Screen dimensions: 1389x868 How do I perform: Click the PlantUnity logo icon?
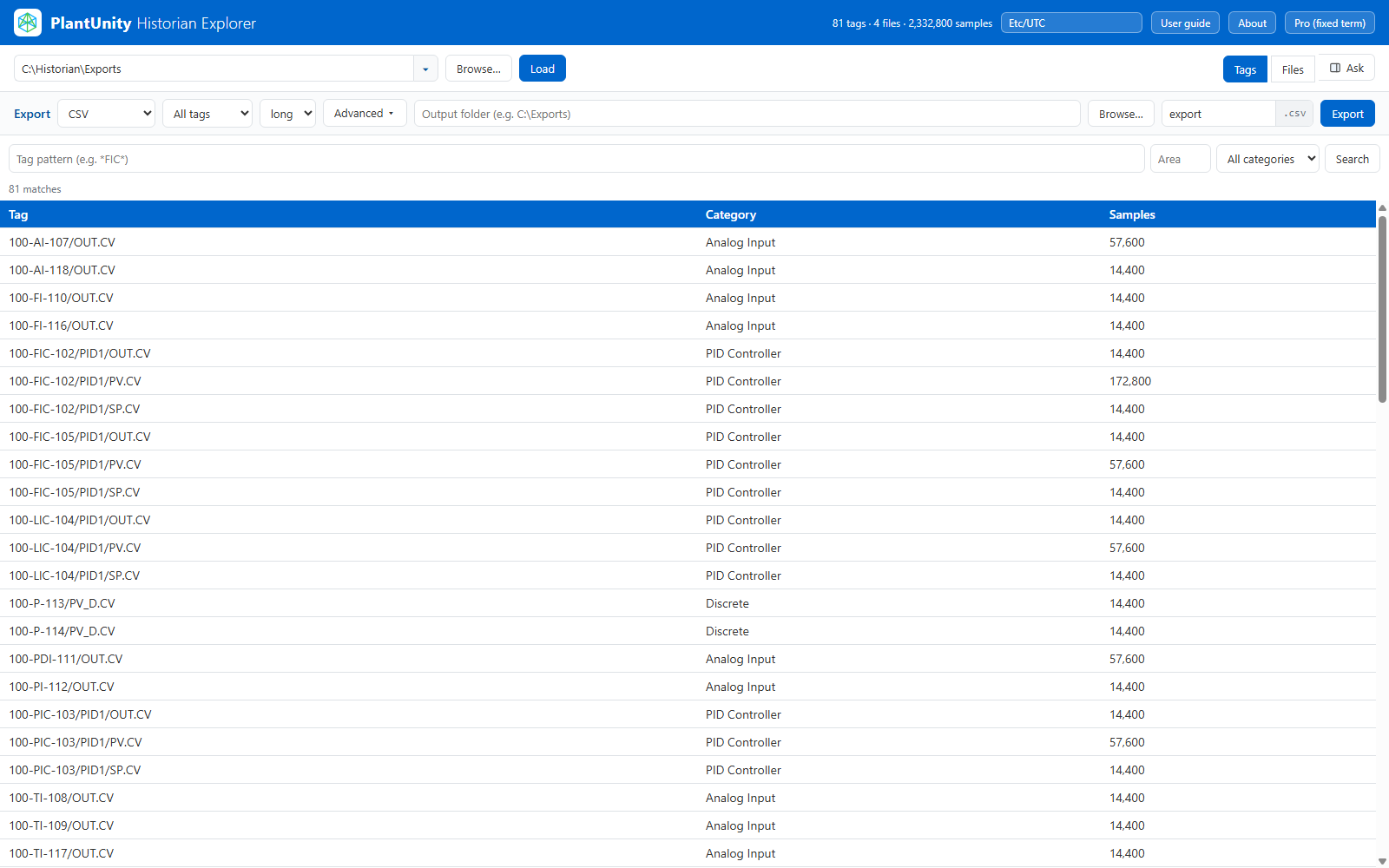click(28, 23)
